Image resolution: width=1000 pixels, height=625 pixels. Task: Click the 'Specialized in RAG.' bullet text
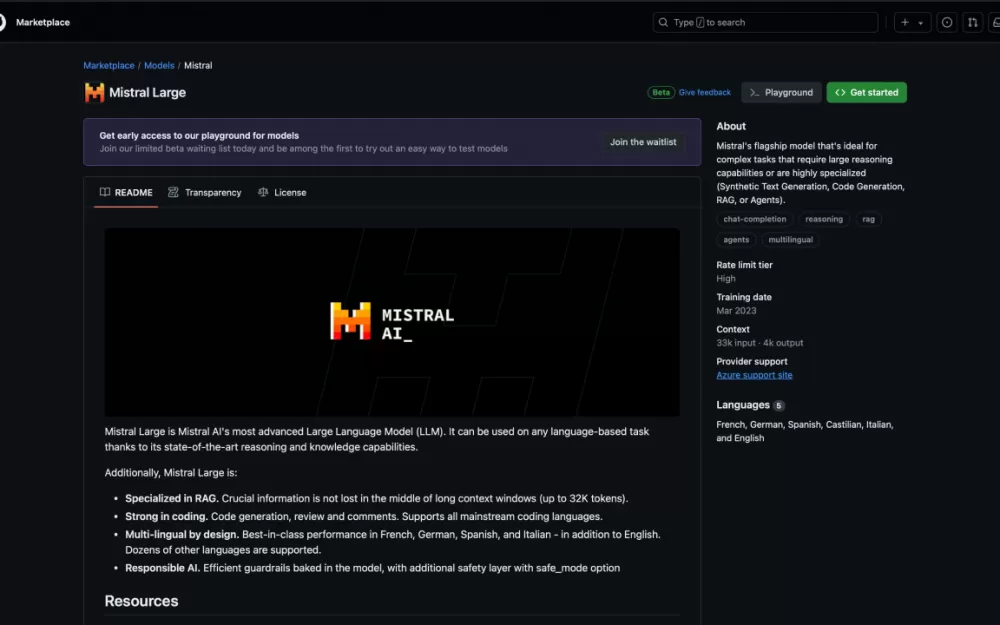click(x=172, y=499)
